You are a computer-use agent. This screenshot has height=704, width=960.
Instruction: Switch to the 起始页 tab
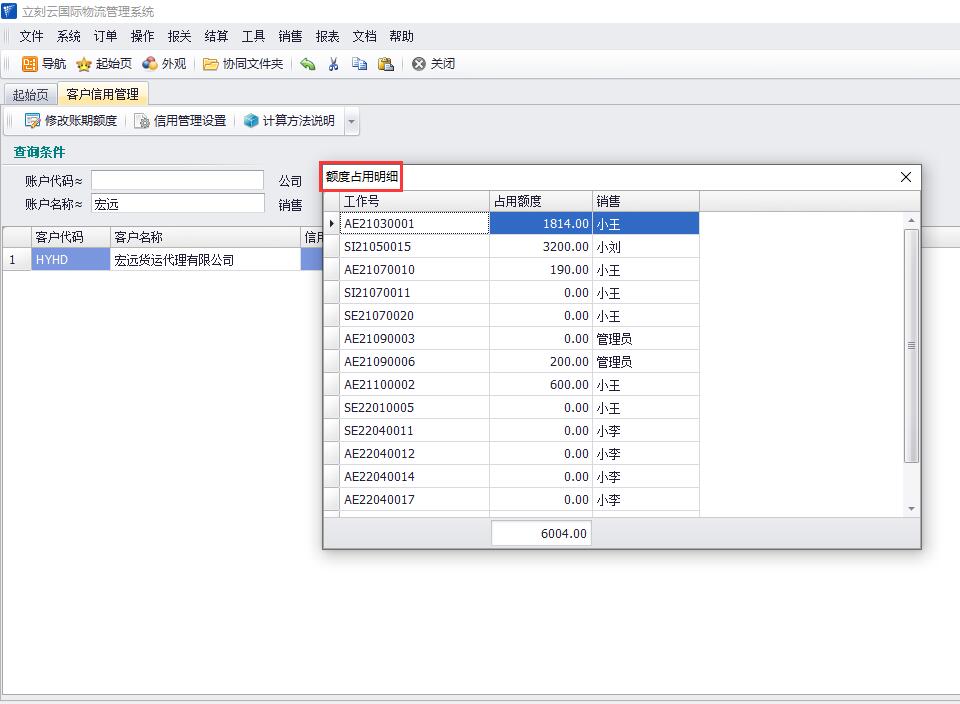pos(30,95)
